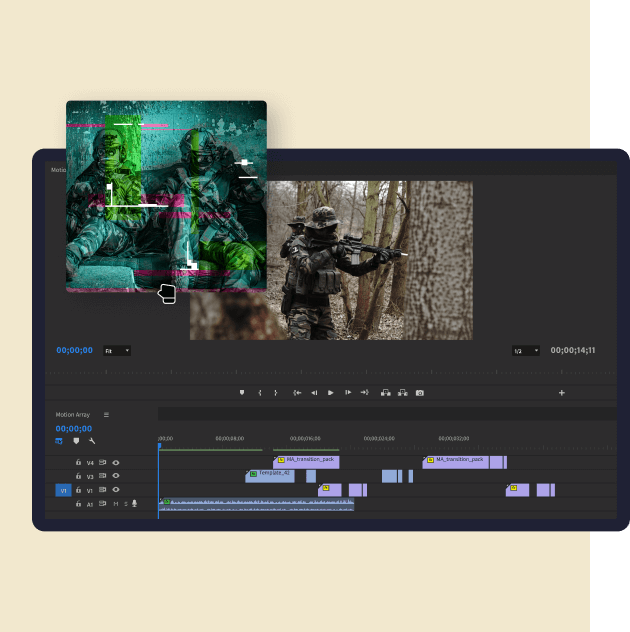Image resolution: width=630 pixels, height=632 pixels.
Task: Click the blue 00;00;00 program monitor timecode
Action: pyautogui.click(x=75, y=350)
